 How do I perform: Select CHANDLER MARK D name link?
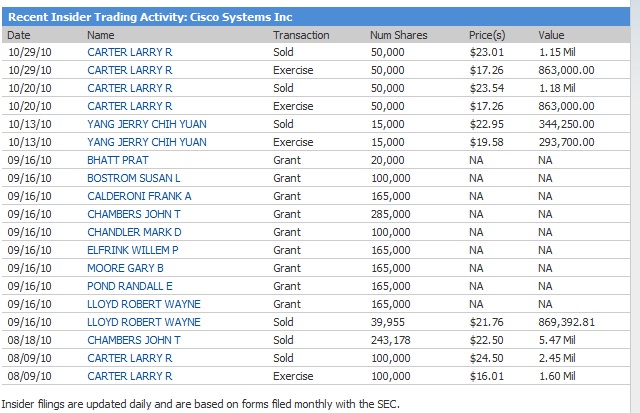pyautogui.click(x=134, y=232)
